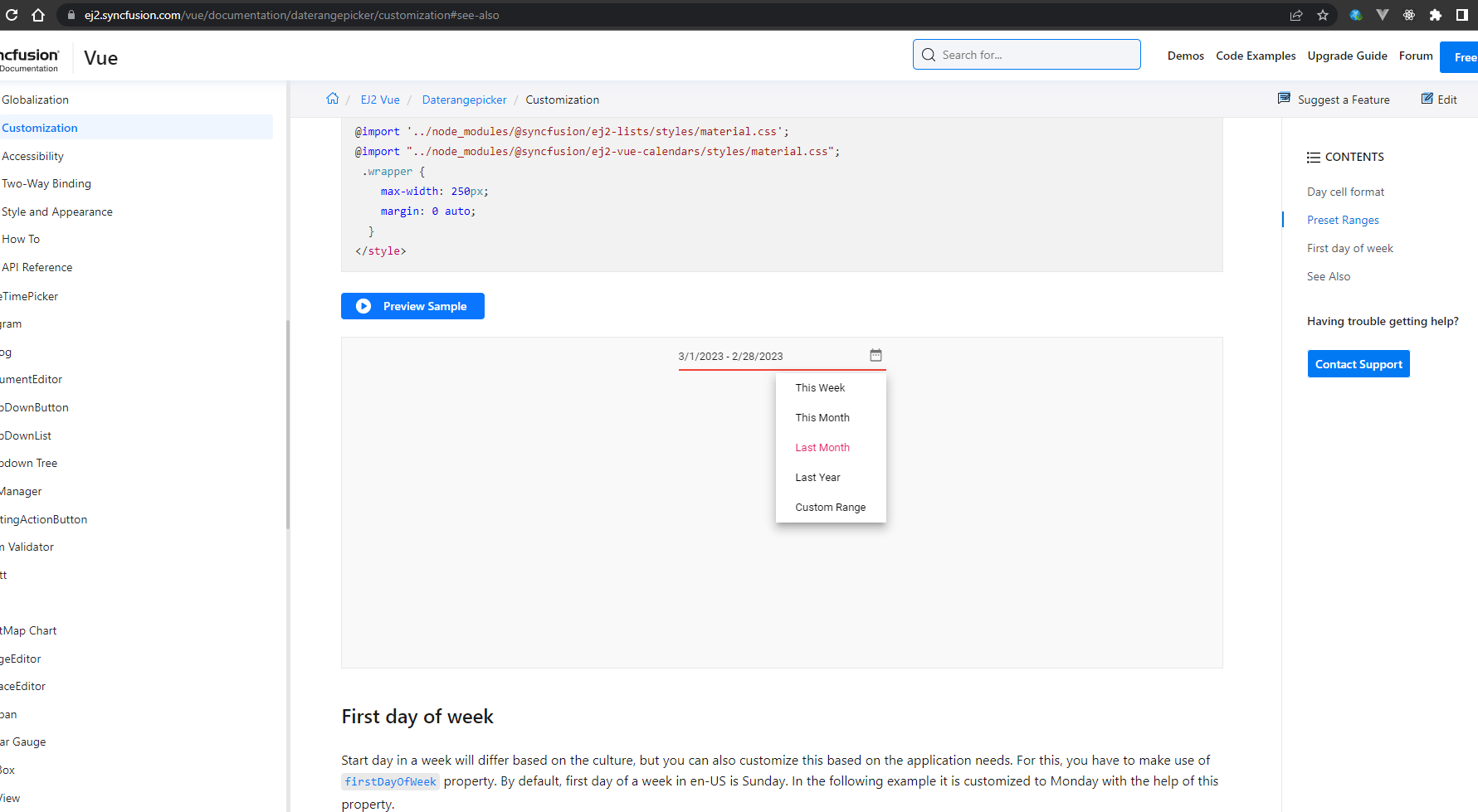The height and width of the screenshot is (812, 1478).
Task: Open the Forum header link
Action: tap(1415, 56)
